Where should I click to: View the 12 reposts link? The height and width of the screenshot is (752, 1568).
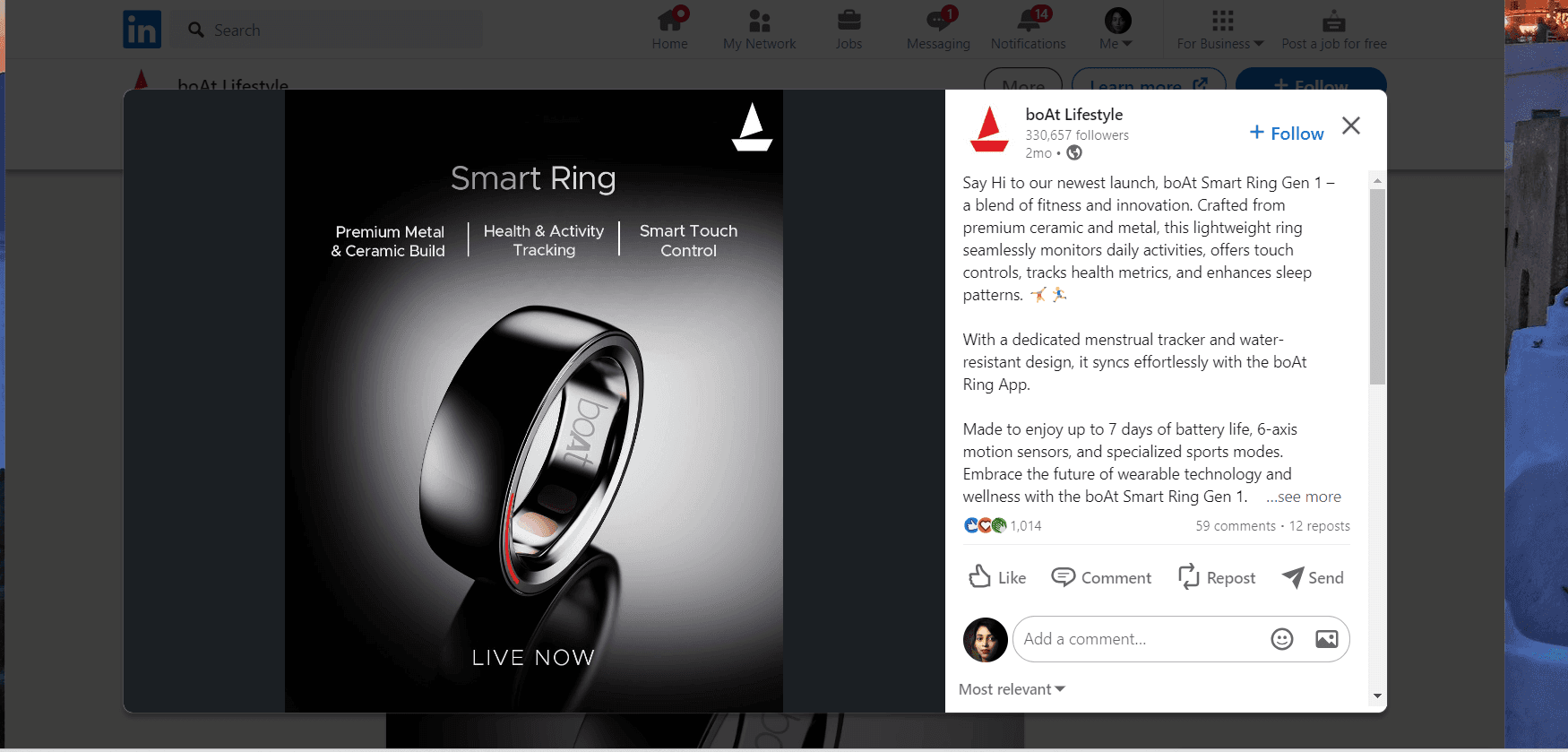coord(1320,526)
